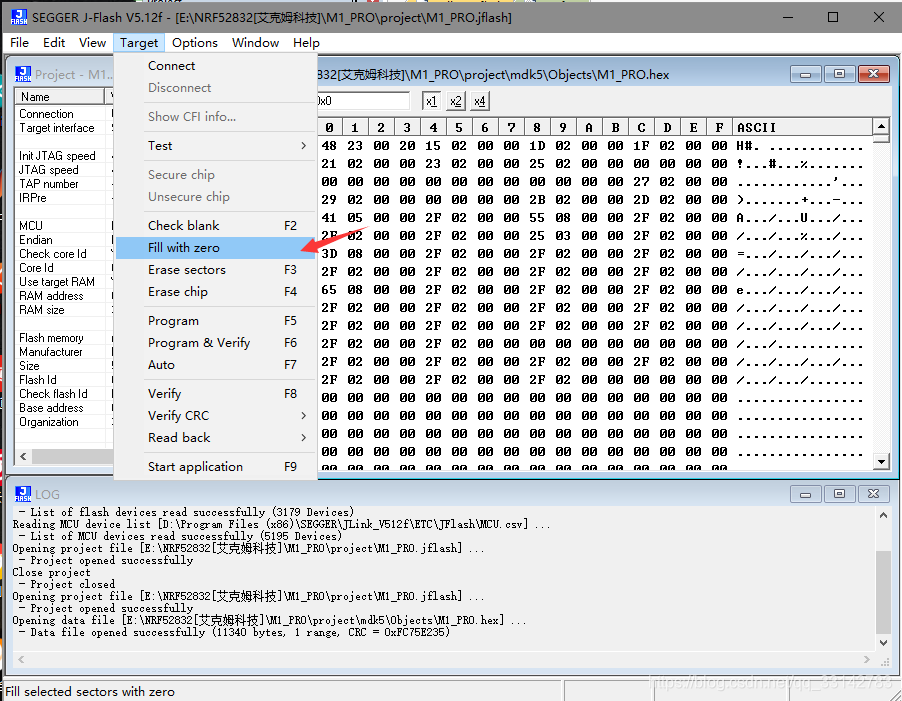Click the hex address input field
The width and height of the screenshot is (902, 701).
tap(364, 101)
